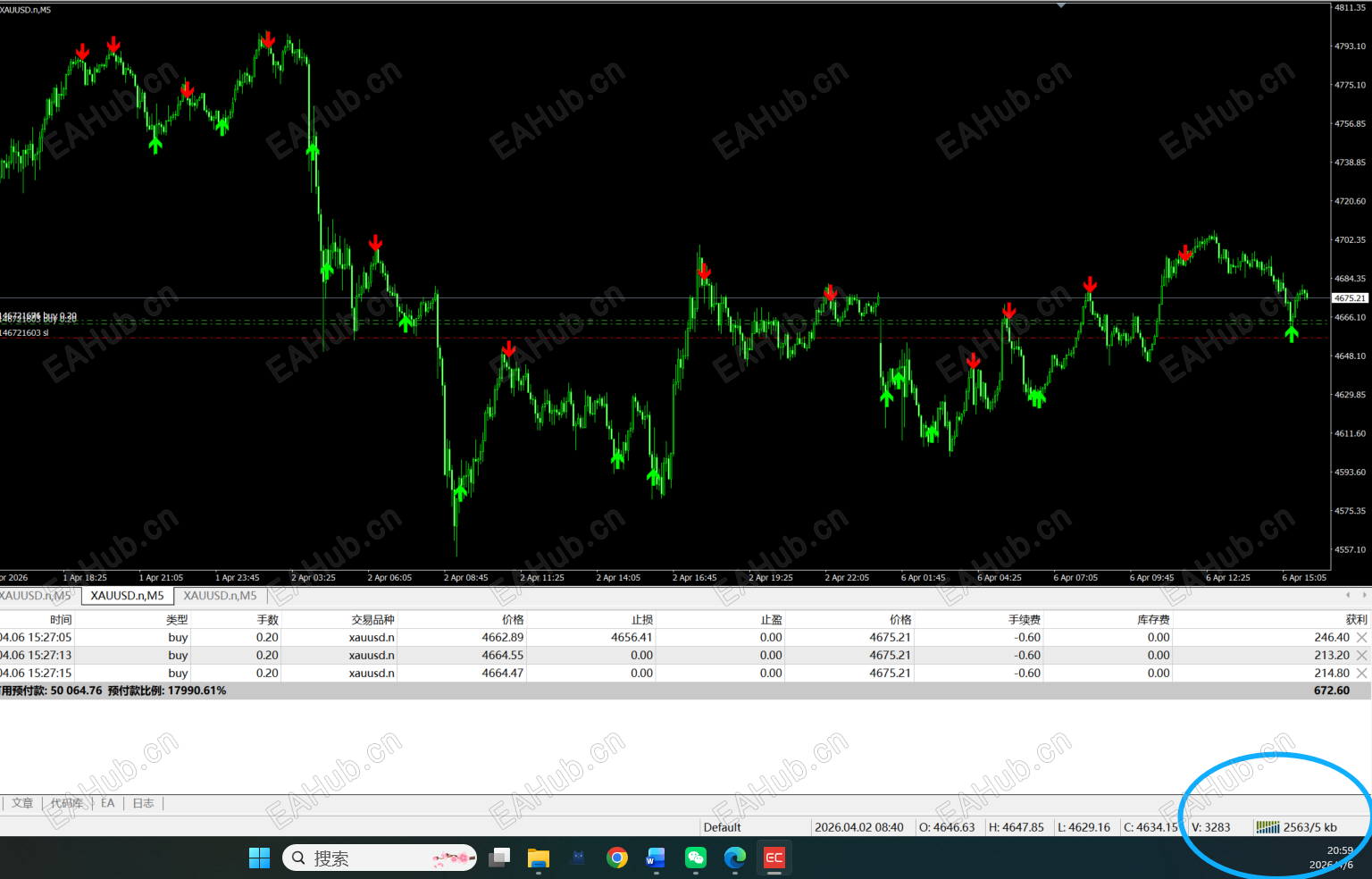Open the 代码库 terminal tab
Image resolution: width=1372 pixels, height=879 pixels.
(66, 803)
